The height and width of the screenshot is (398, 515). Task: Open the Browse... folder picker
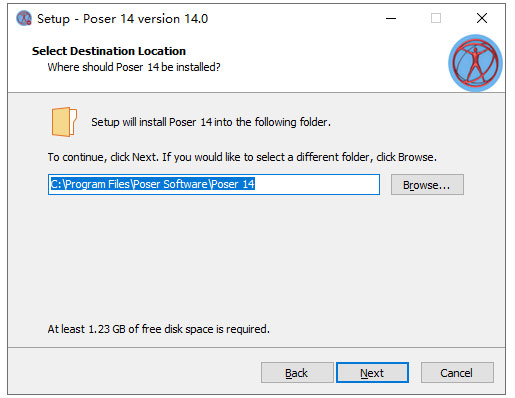coord(427,185)
